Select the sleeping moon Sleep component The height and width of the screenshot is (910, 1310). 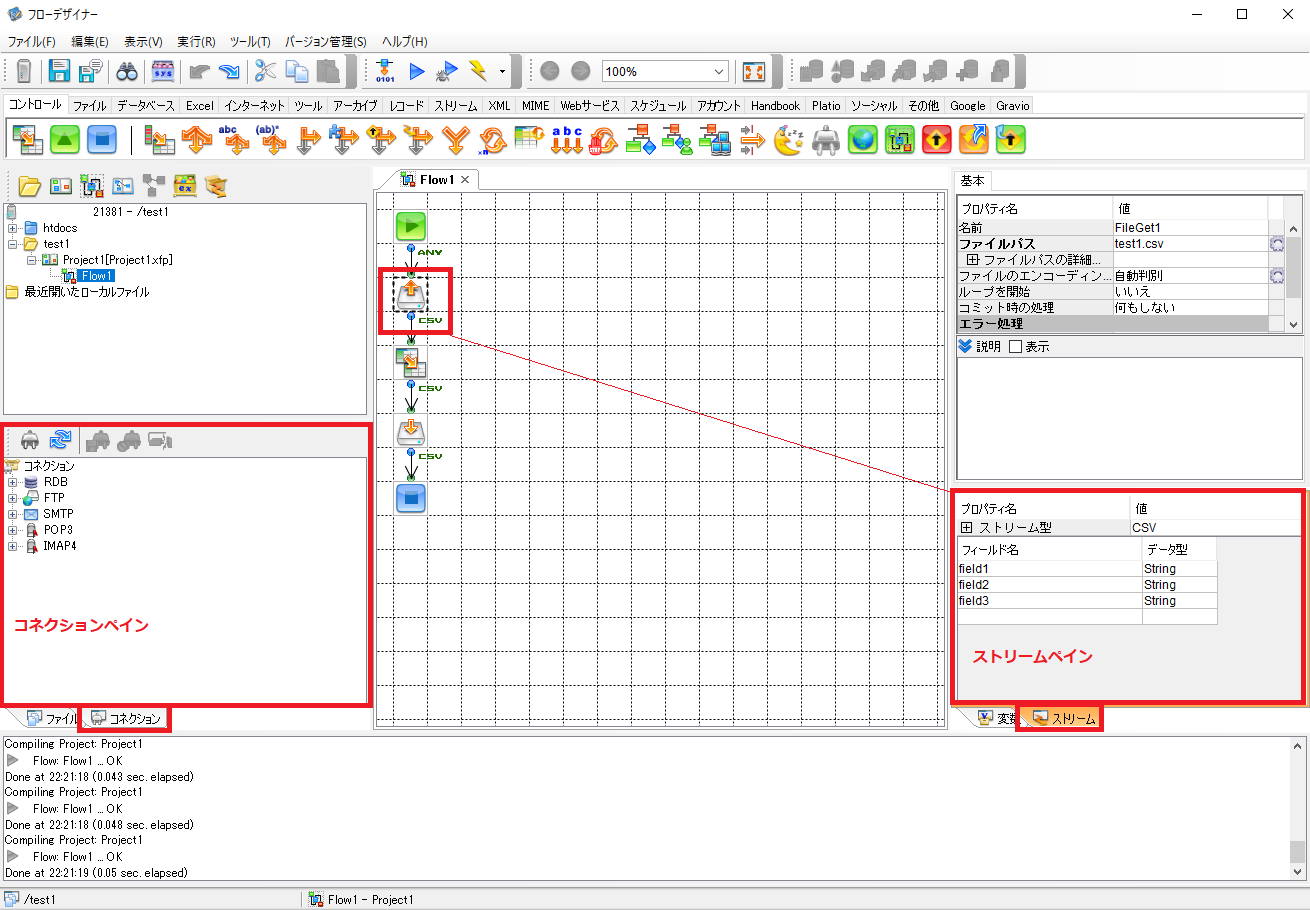[x=790, y=139]
